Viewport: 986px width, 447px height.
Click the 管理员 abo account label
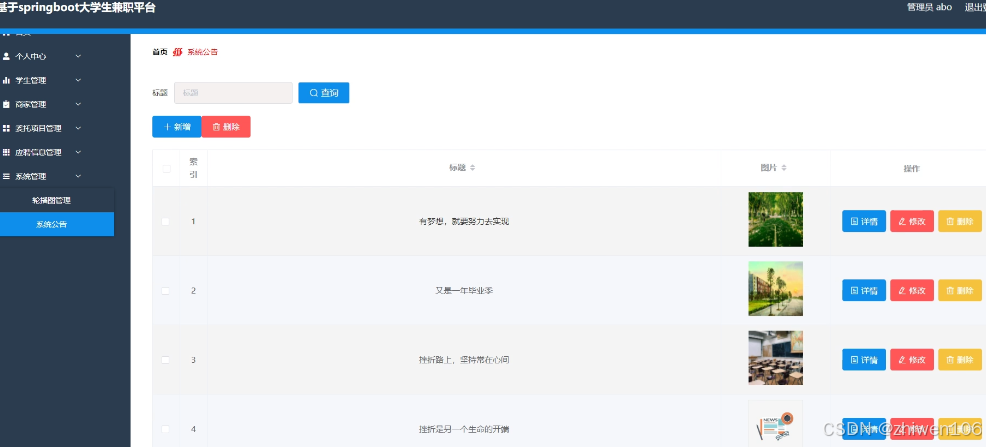[929, 7]
